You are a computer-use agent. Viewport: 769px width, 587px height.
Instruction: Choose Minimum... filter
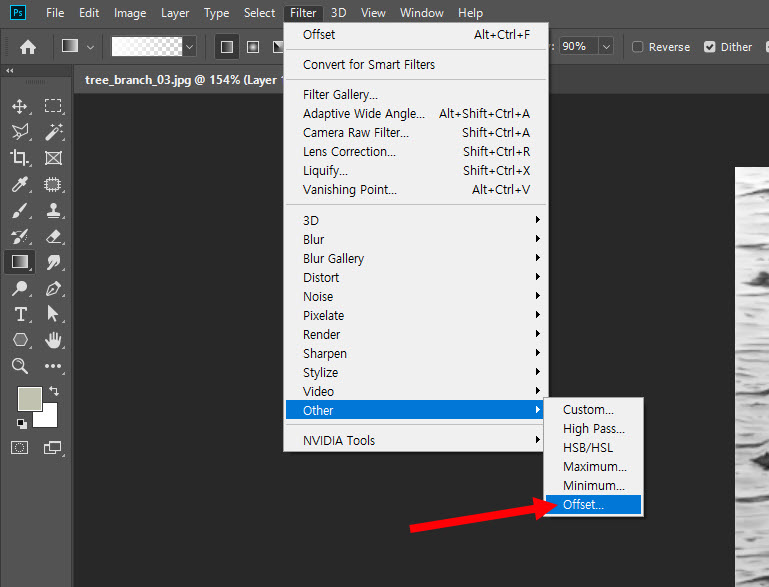593,485
